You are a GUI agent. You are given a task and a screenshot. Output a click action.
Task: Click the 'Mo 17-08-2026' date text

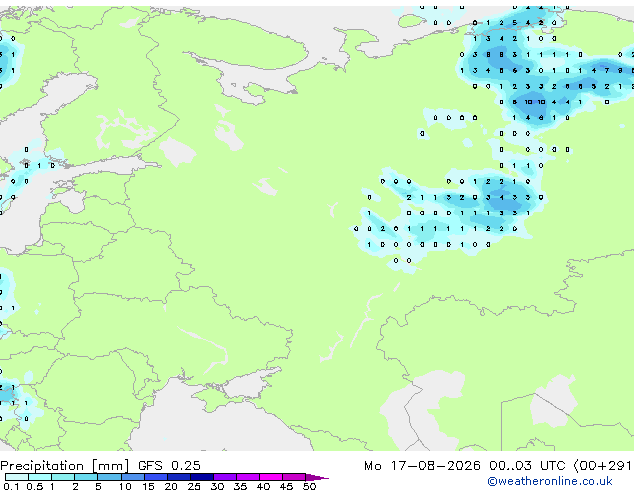pos(422,466)
